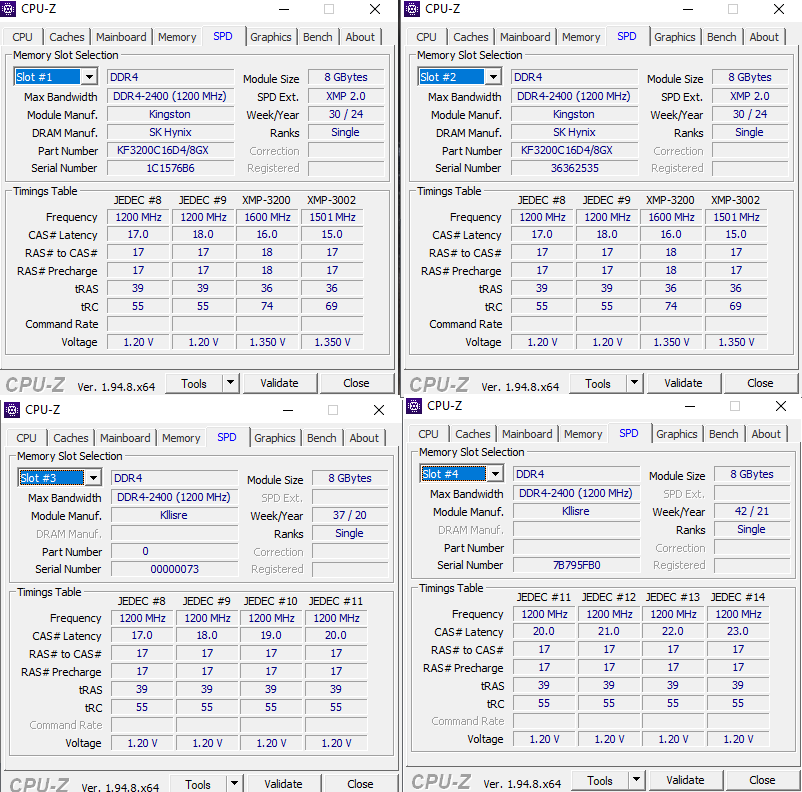Open Mainboard tab in Slot #3 window
The height and width of the screenshot is (792, 802).
coord(125,438)
